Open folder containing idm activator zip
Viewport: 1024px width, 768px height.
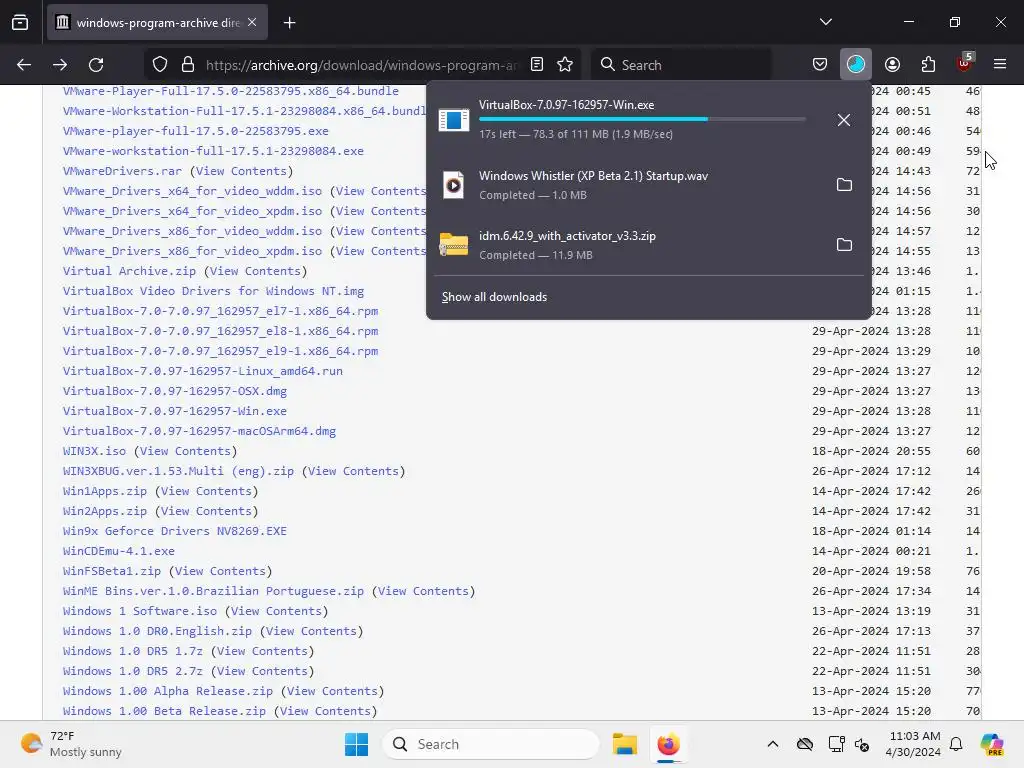click(844, 245)
